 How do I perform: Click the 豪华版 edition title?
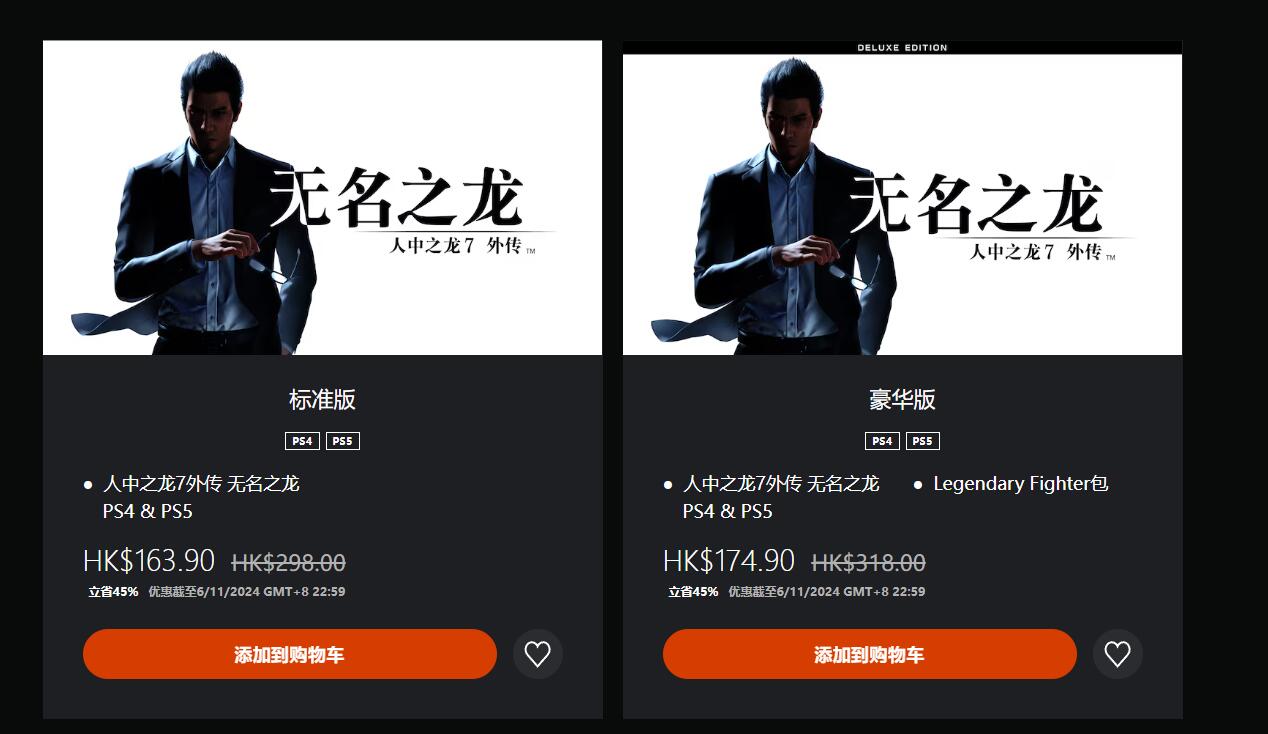902,400
